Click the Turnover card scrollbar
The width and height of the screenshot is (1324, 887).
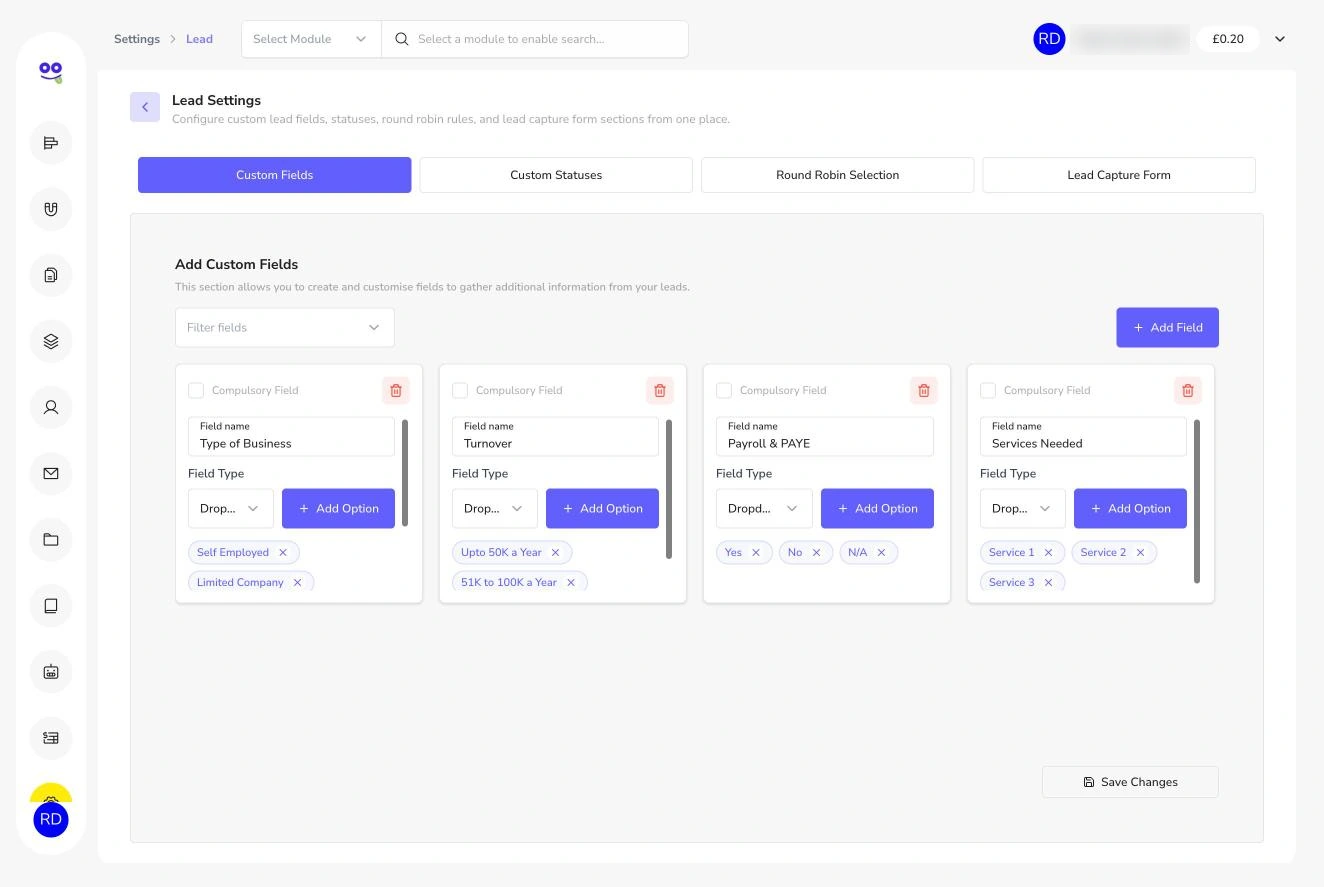[x=669, y=489]
